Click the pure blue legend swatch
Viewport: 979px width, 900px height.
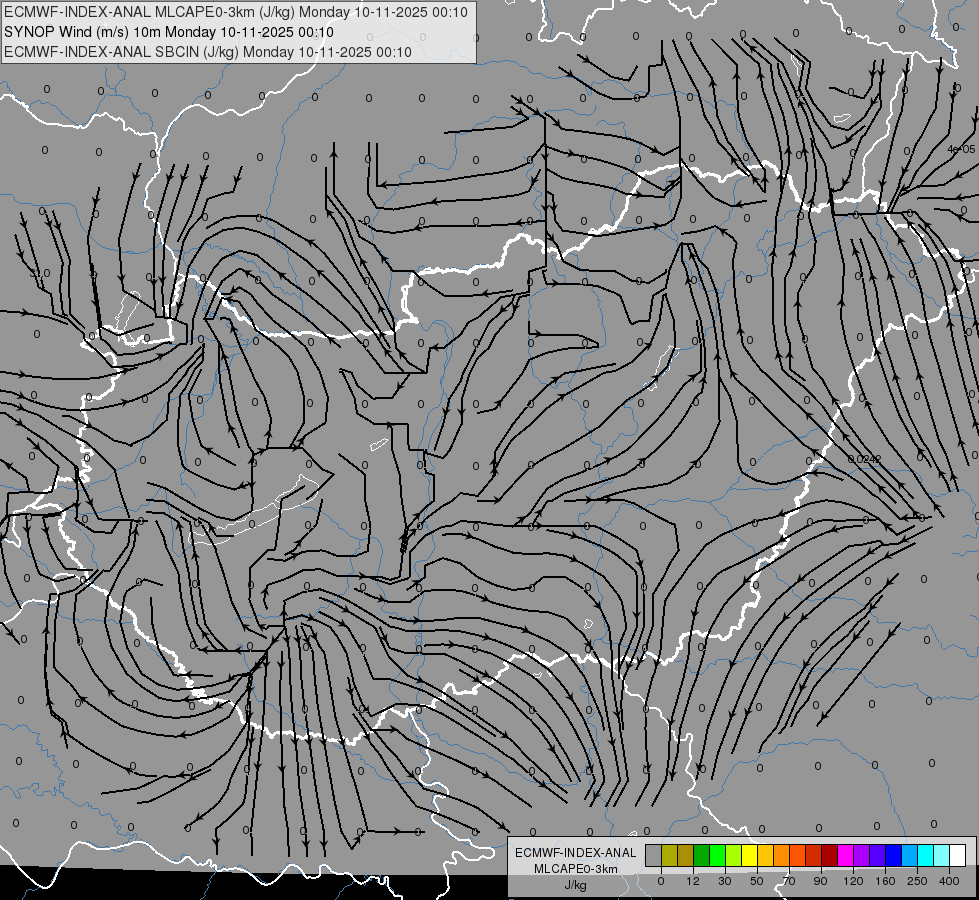coord(893,855)
